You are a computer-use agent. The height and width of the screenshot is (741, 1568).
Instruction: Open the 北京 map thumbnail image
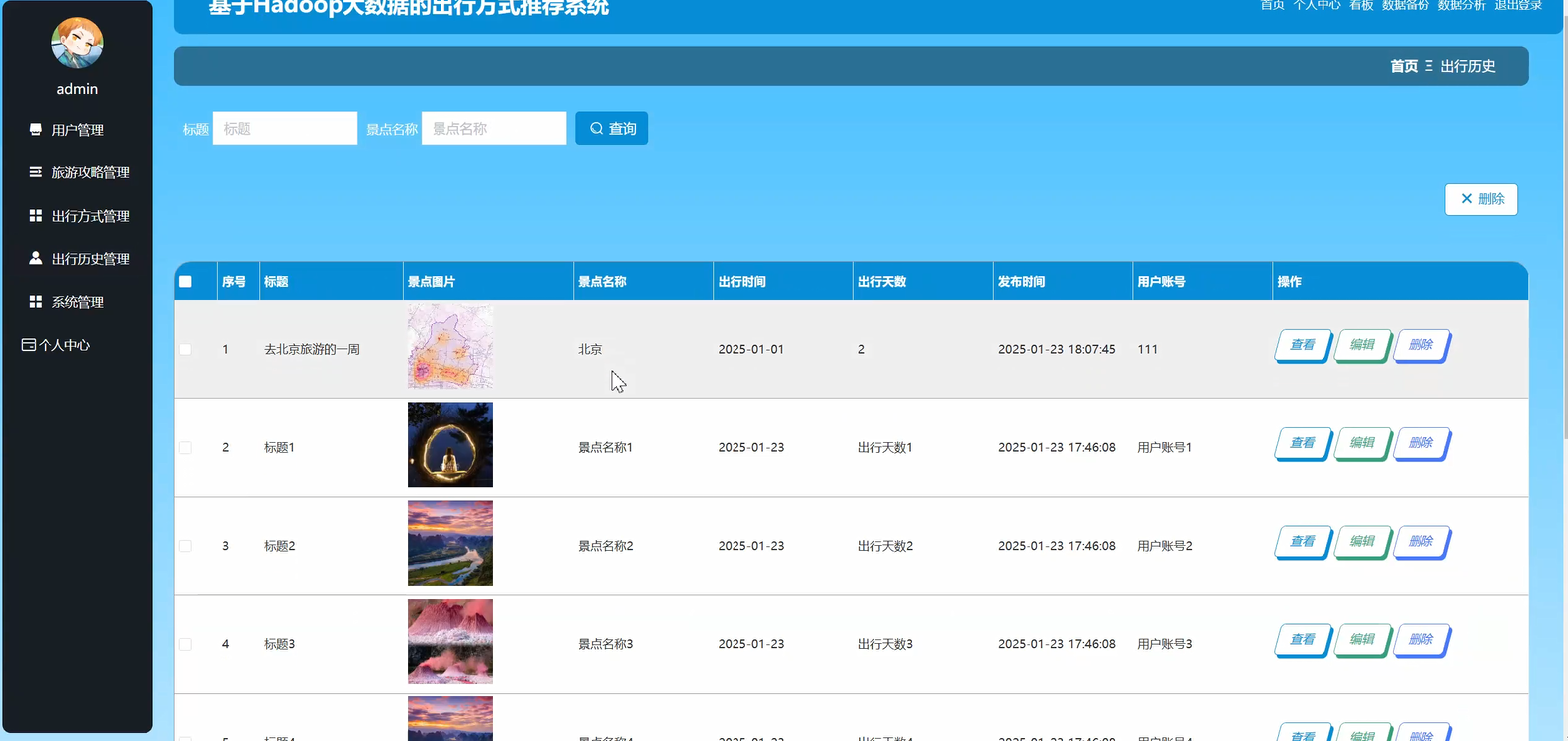[x=450, y=346]
